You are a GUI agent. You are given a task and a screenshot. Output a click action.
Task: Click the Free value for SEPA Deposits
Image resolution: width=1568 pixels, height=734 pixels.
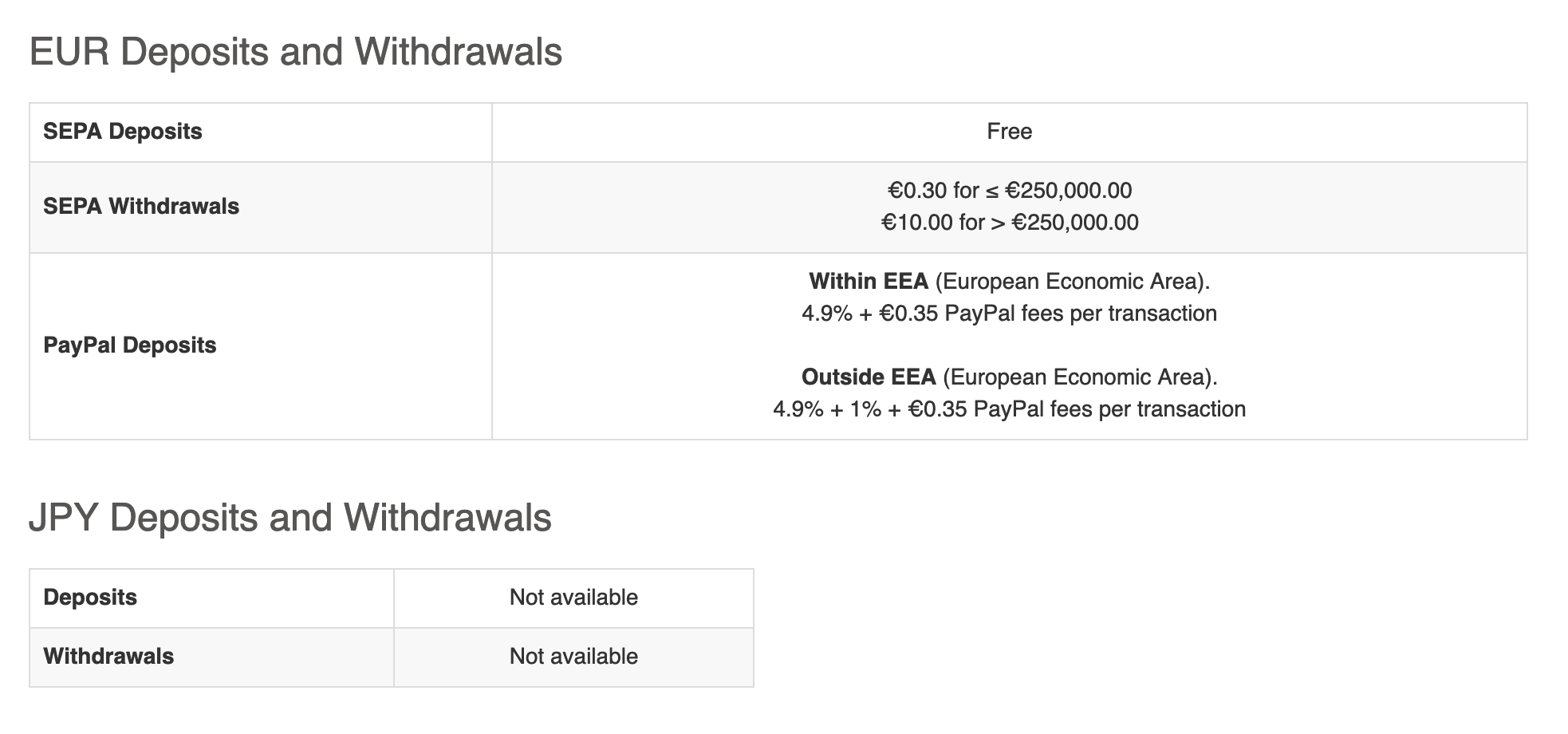pyautogui.click(x=1009, y=132)
